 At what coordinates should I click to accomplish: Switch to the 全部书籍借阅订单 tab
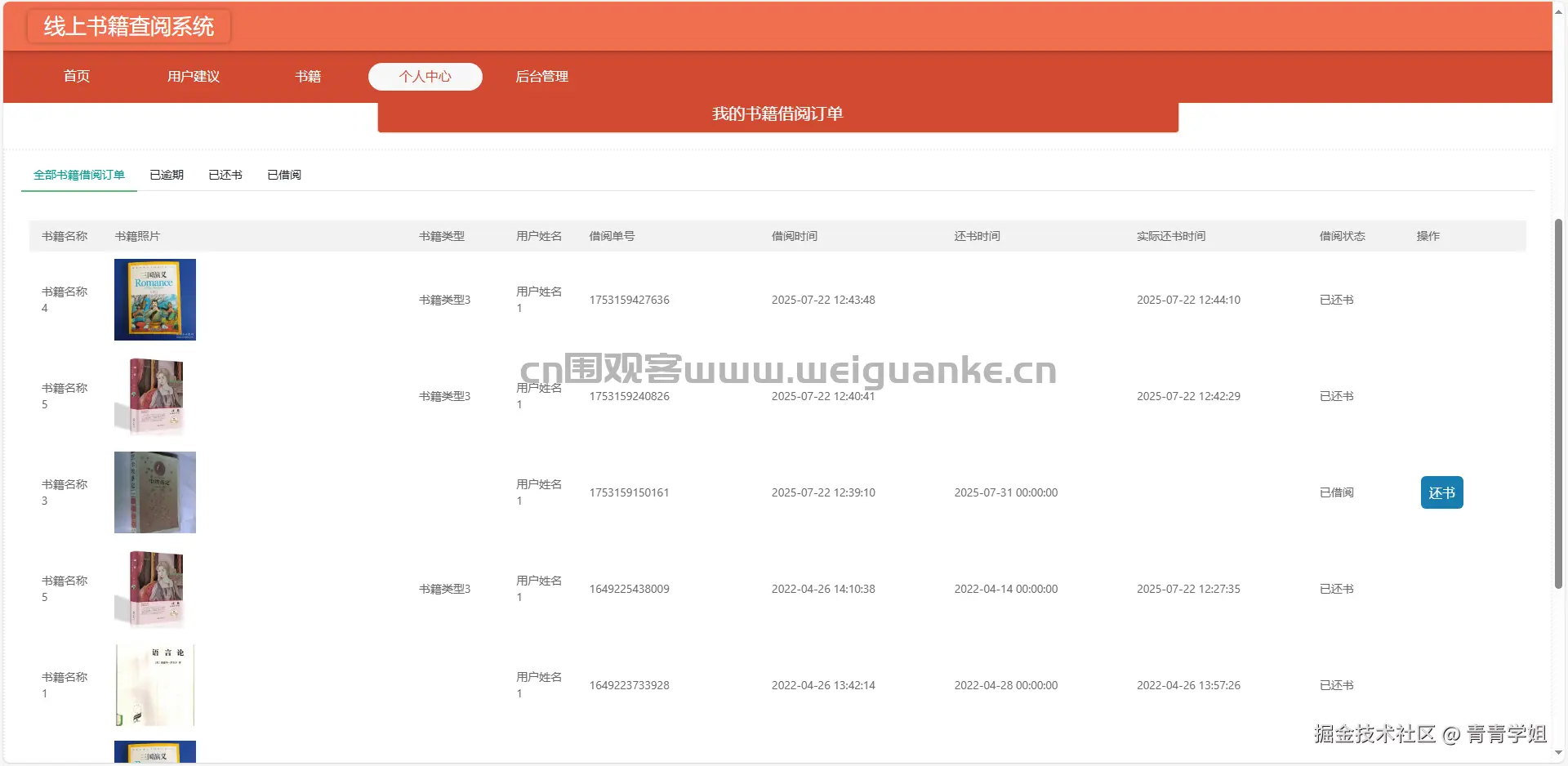pos(79,175)
